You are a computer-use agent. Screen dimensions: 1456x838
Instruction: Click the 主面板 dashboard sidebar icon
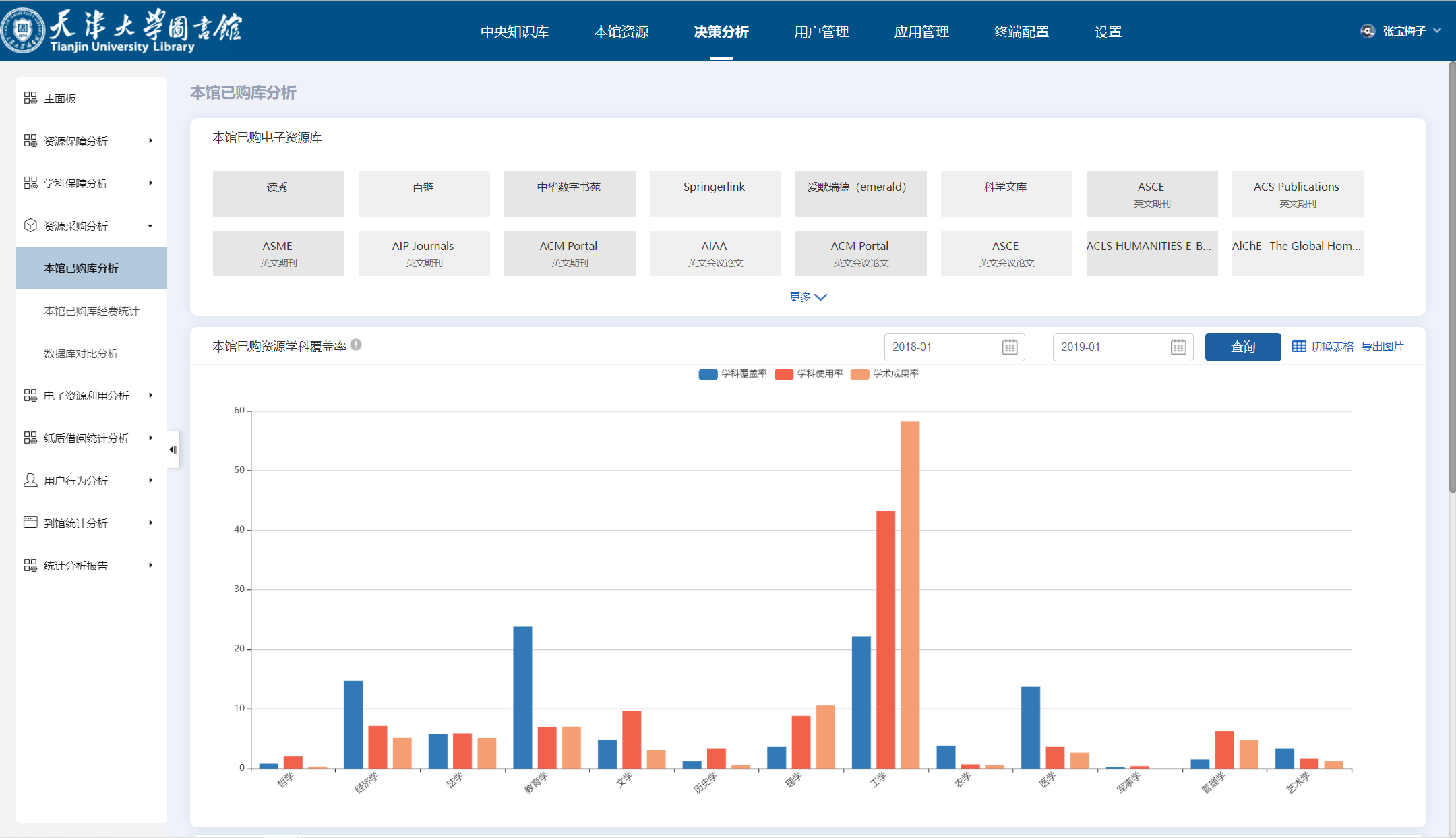pos(30,98)
